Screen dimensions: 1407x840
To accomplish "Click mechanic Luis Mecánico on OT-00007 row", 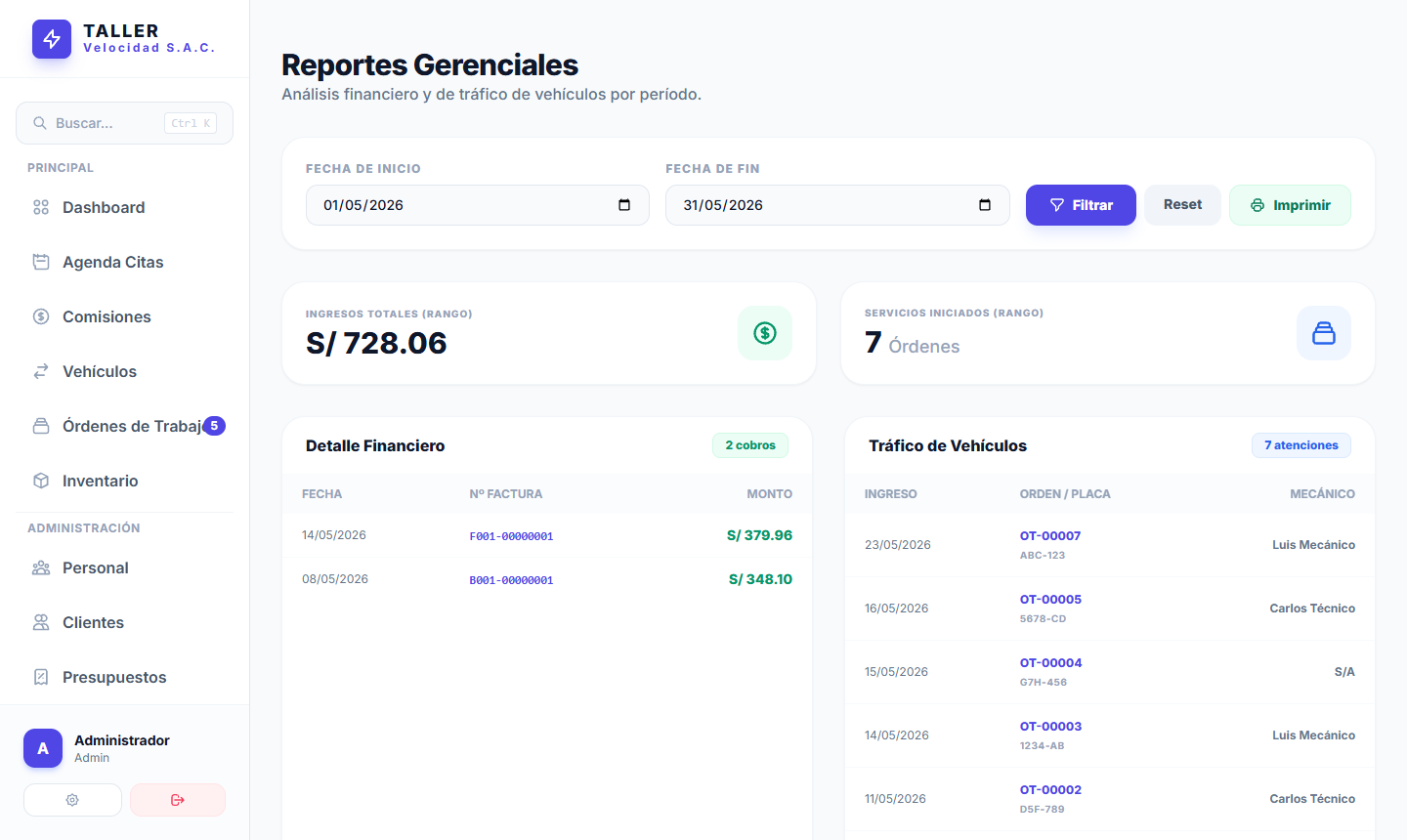I will (x=1313, y=545).
